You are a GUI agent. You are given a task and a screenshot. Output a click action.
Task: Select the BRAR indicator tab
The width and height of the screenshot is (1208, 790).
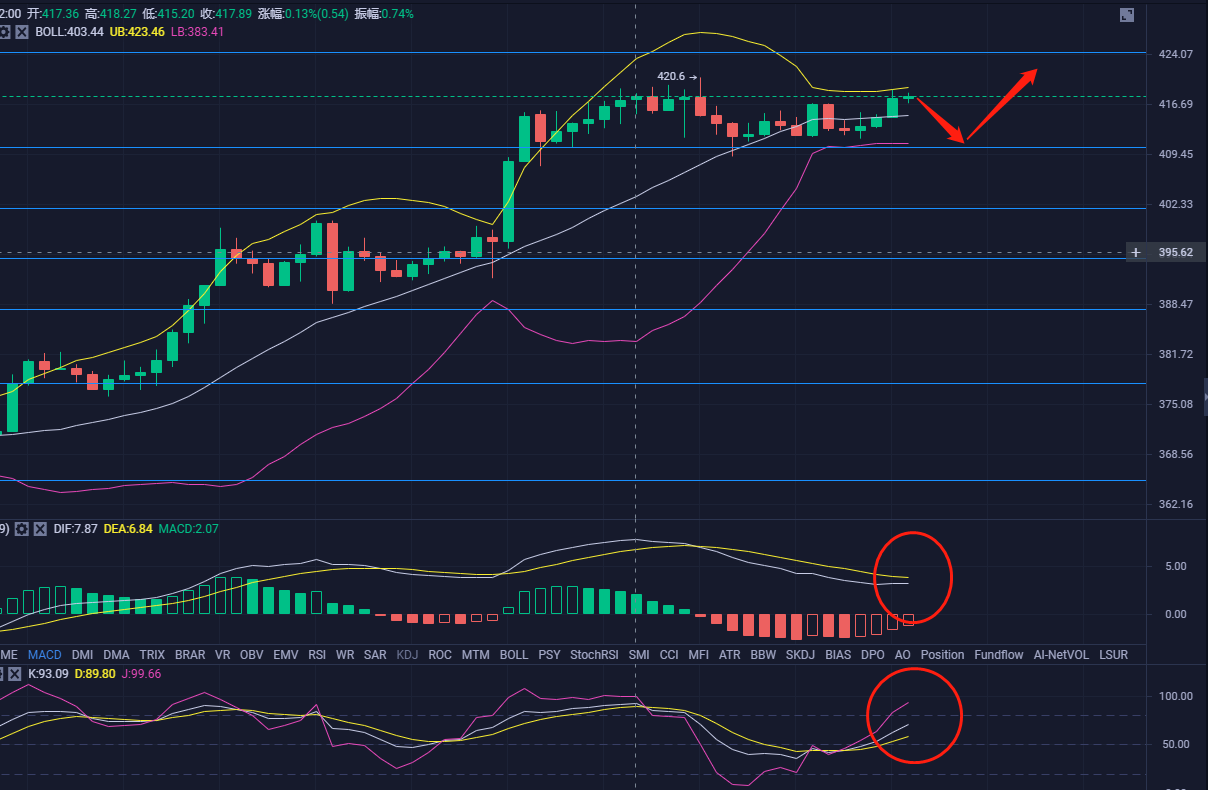click(190, 655)
